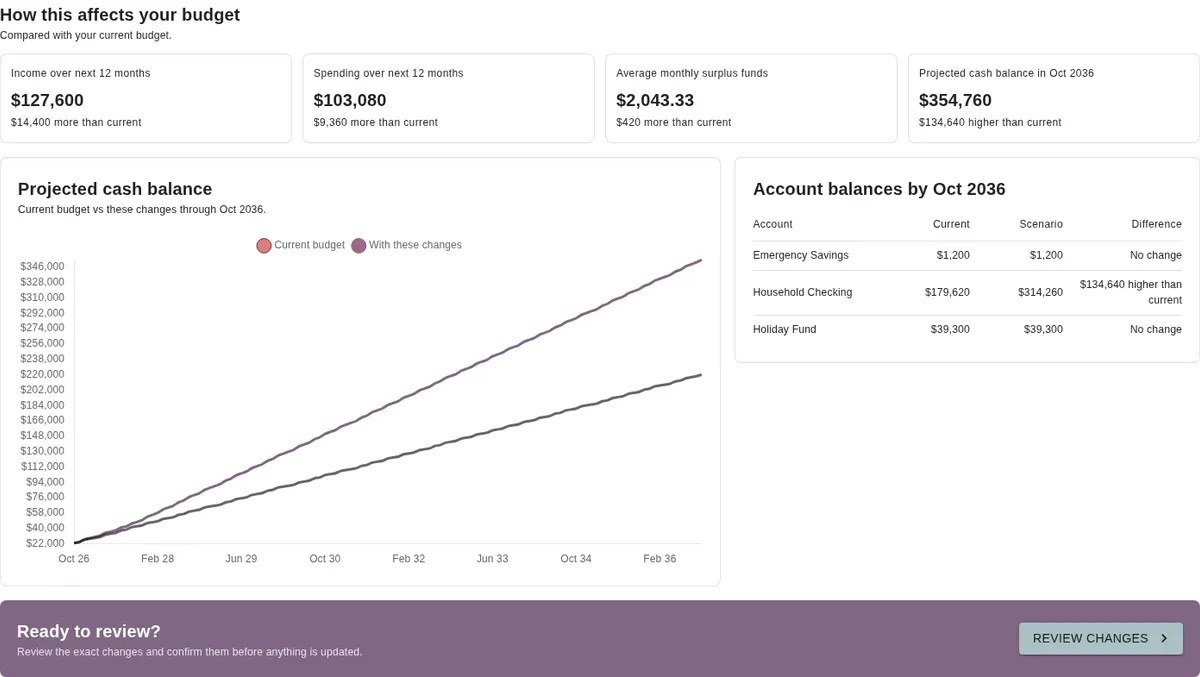Click the Holiday Fund account row

[x=967, y=329]
